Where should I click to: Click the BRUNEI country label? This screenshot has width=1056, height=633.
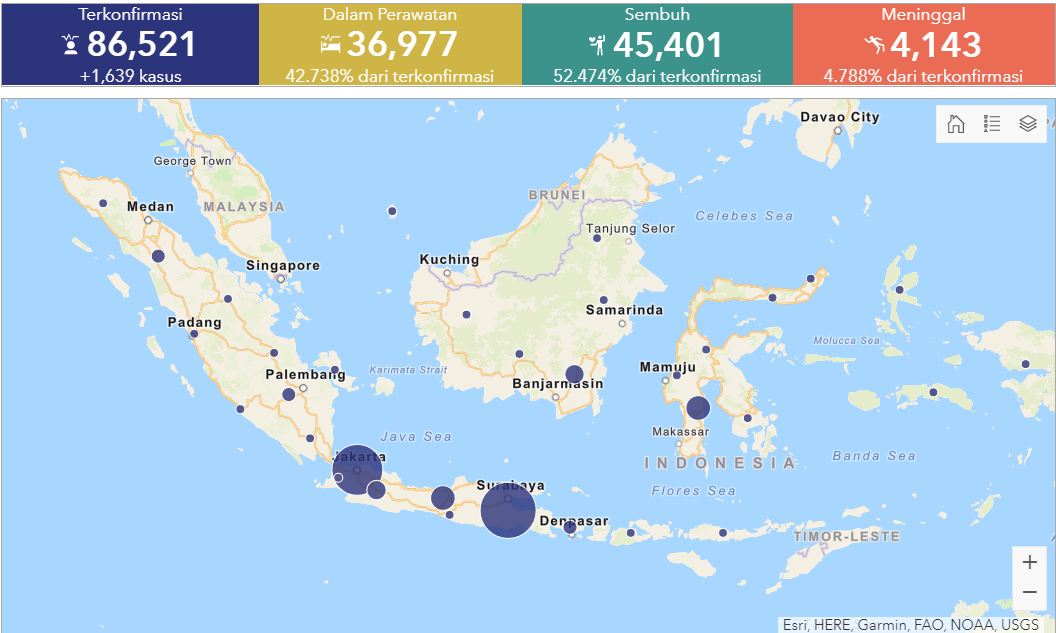(557, 195)
